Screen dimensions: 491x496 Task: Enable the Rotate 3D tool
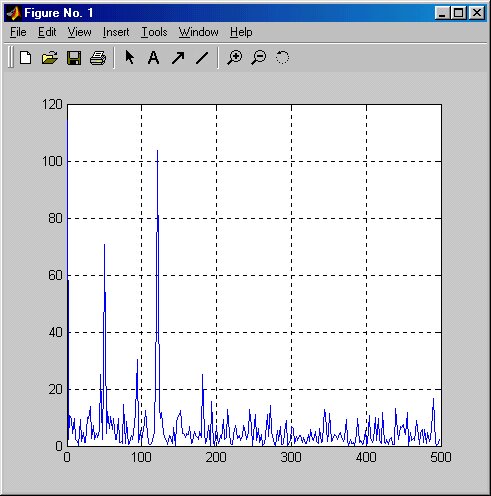pos(282,58)
